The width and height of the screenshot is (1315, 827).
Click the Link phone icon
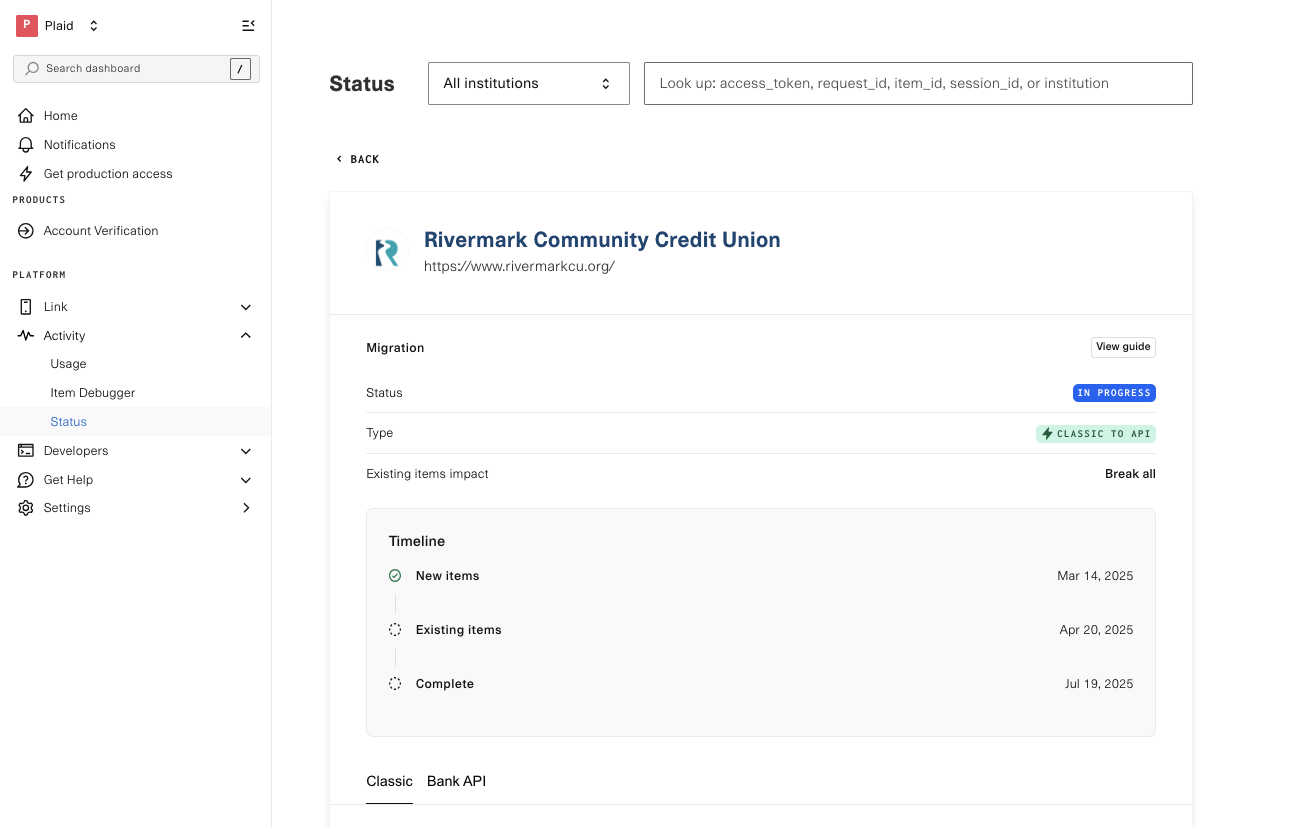pyautogui.click(x=26, y=307)
